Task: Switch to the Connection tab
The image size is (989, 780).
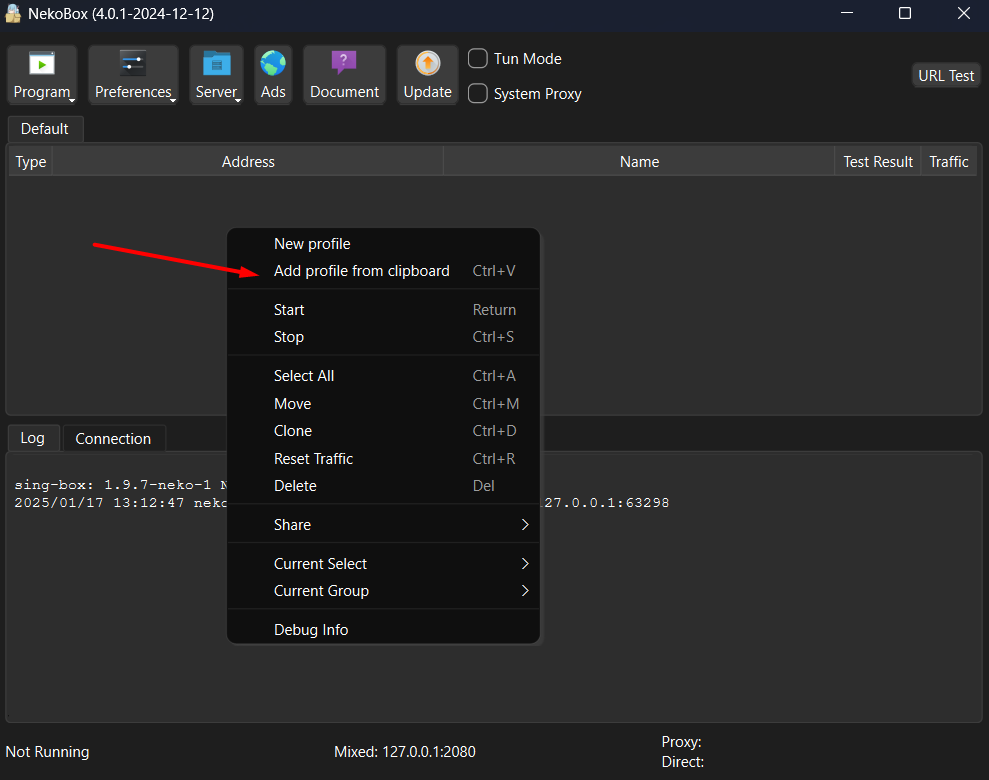Action: pos(113,439)
